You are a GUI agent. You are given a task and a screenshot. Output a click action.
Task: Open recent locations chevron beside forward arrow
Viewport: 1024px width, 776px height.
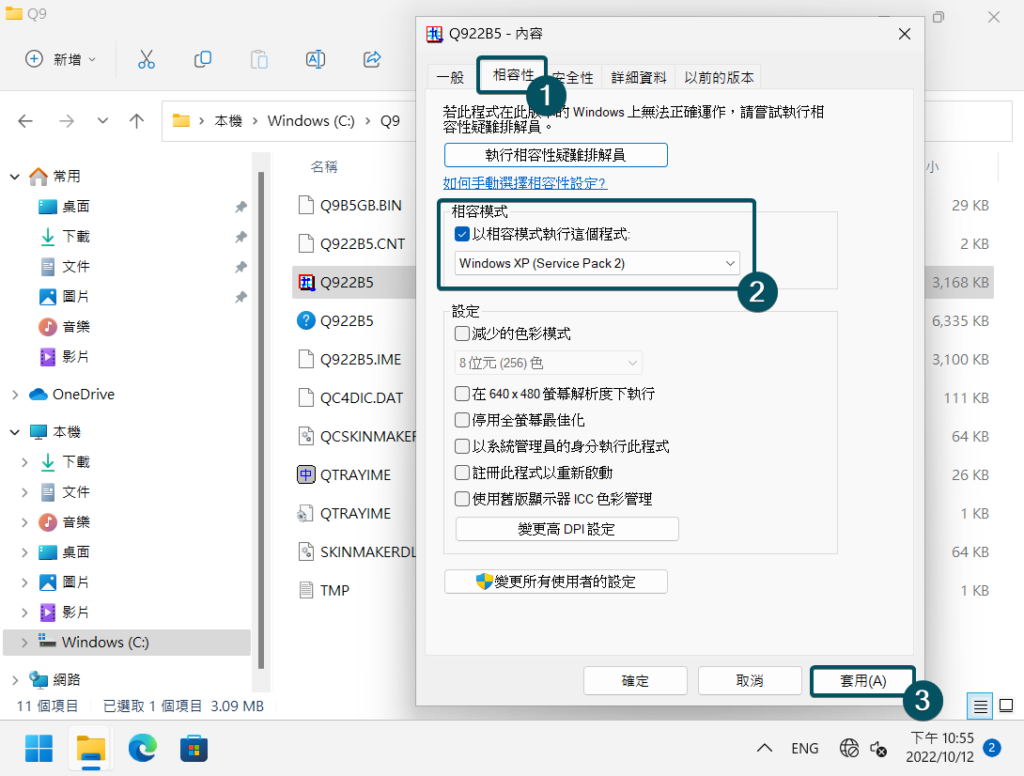pyautogui.click(x=103, y=121)
